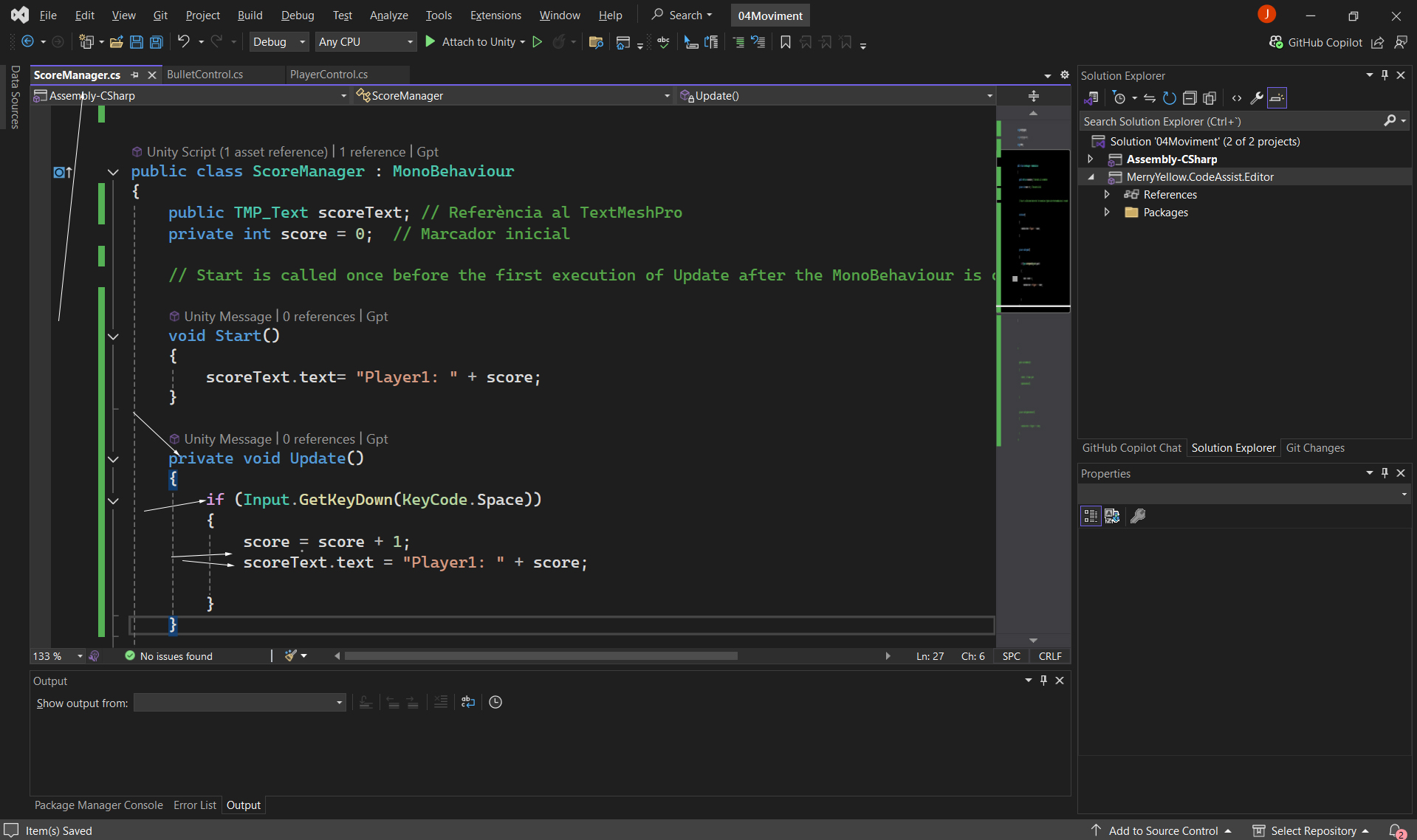The image size is (1417, 840).
Task: Click the bookmark icon in the toolbar
Action: tap(785, 42)
